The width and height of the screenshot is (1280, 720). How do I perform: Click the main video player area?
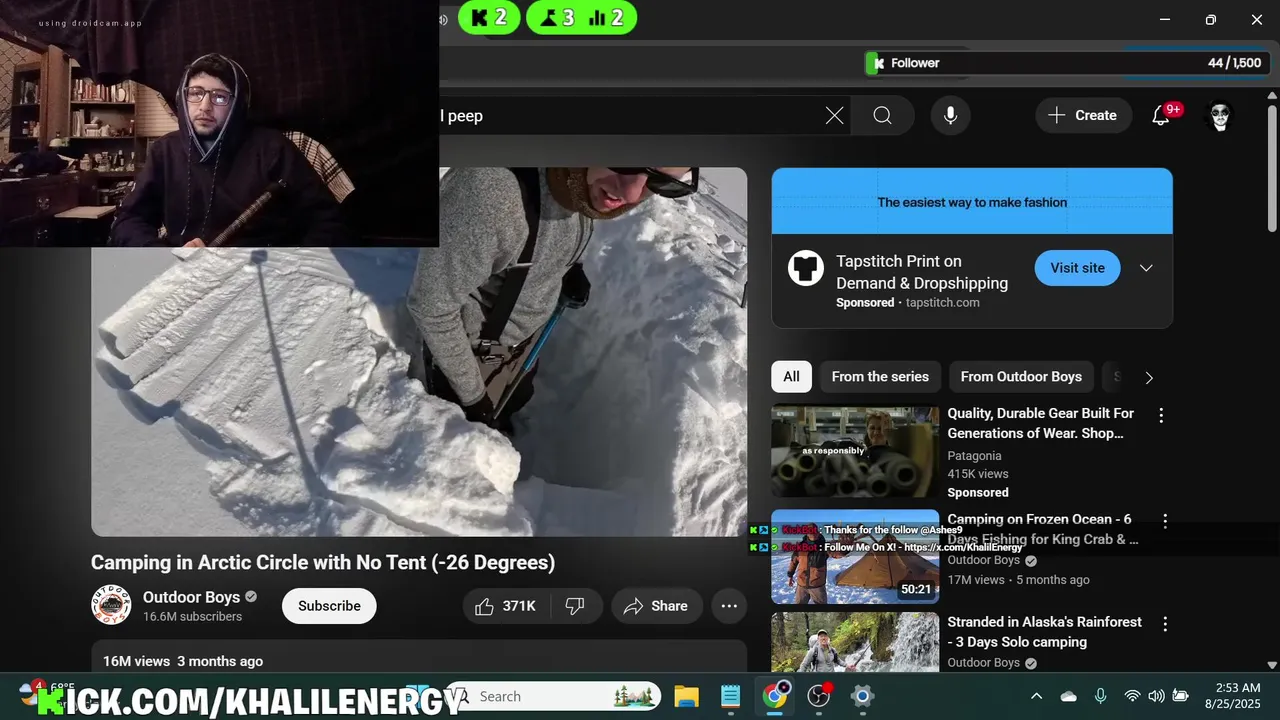pyautogui.click(x=419, y=352)
